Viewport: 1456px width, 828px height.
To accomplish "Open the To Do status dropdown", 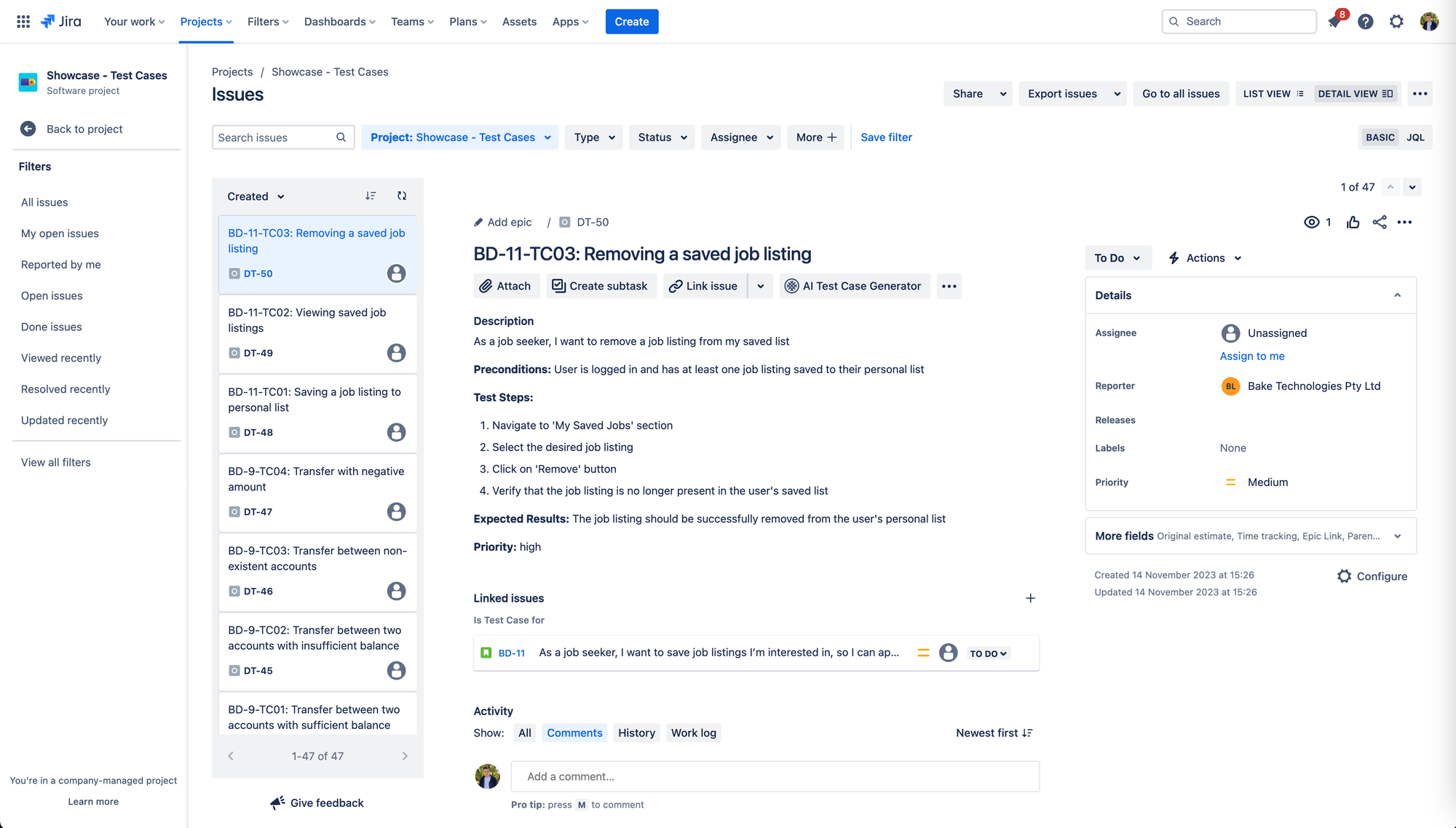I will (x=1117, y=258).
